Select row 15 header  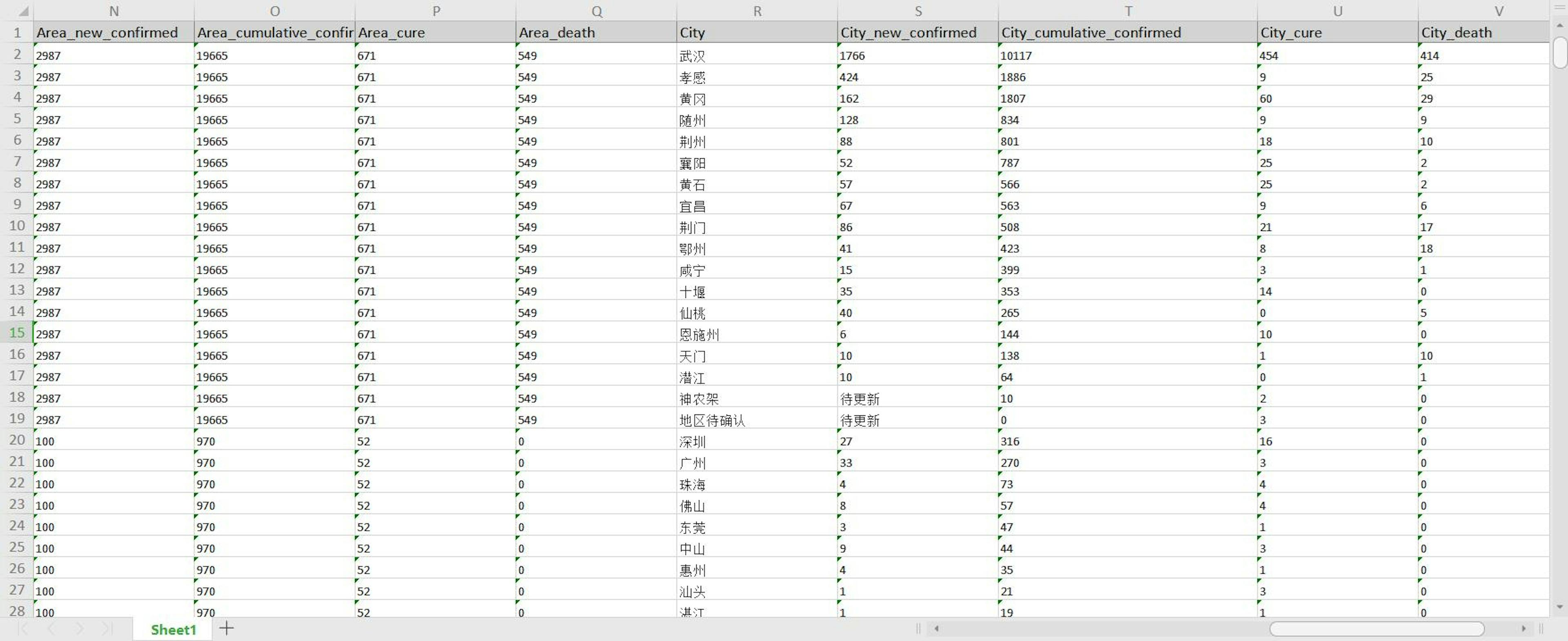[17, 333]
